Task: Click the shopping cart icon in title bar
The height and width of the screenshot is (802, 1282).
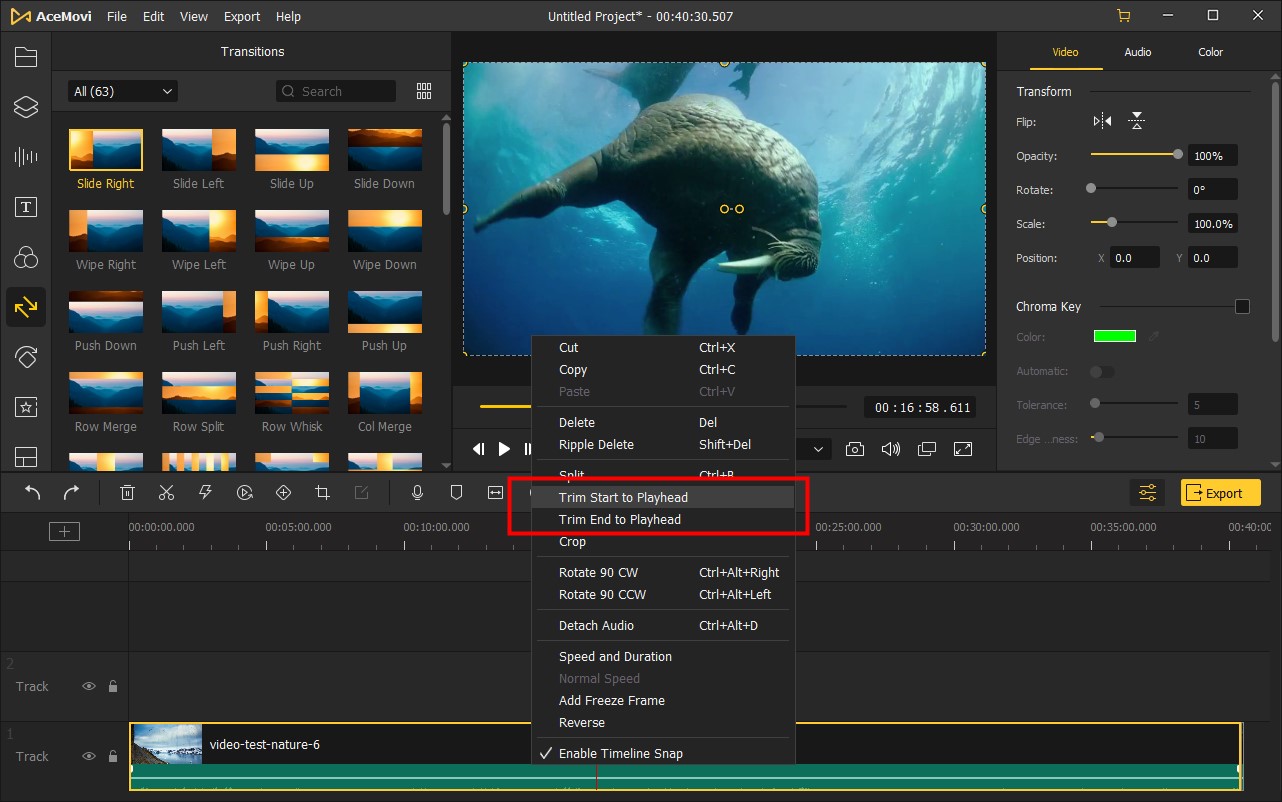Action: 1123,16
